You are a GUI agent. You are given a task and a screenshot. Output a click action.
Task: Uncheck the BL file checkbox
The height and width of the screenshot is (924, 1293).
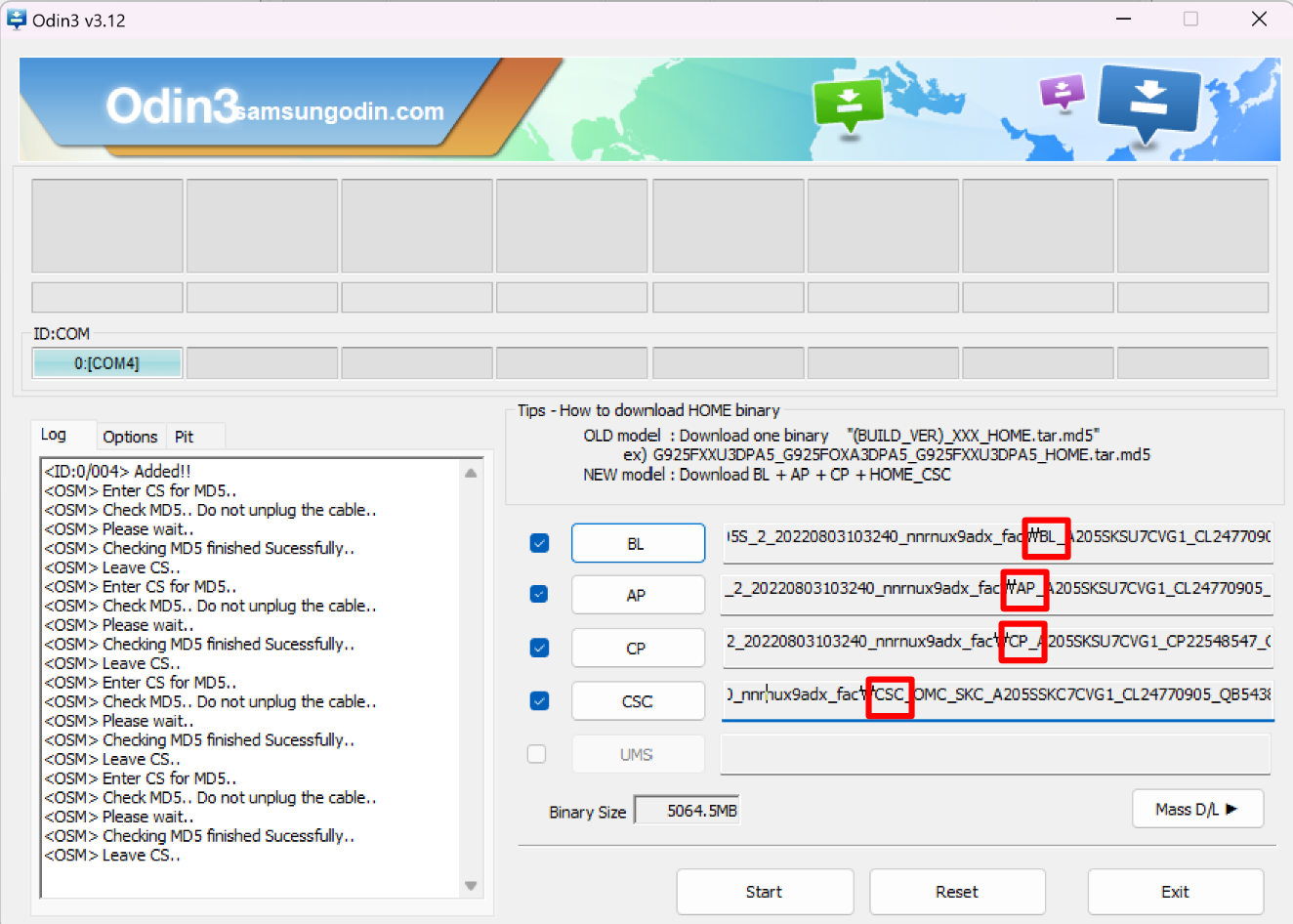click(539, 543)
